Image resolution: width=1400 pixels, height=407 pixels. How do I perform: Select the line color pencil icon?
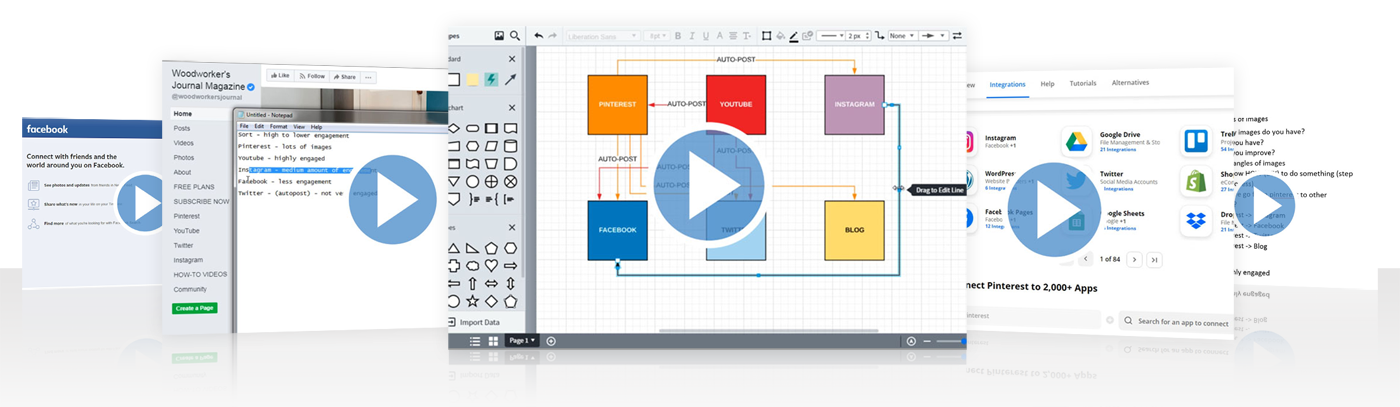(794, 36)
